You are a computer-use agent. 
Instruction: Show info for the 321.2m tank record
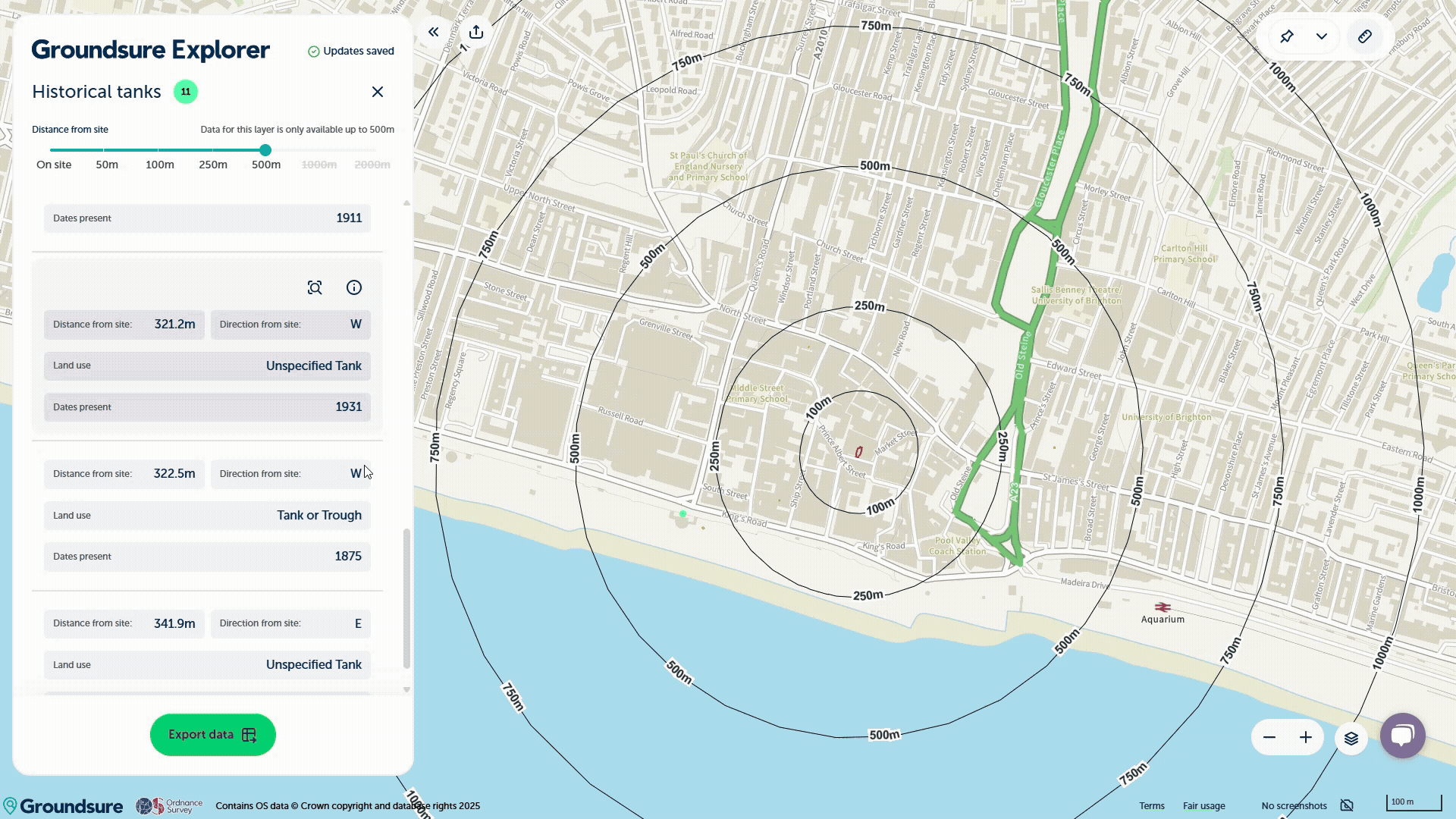354,287
